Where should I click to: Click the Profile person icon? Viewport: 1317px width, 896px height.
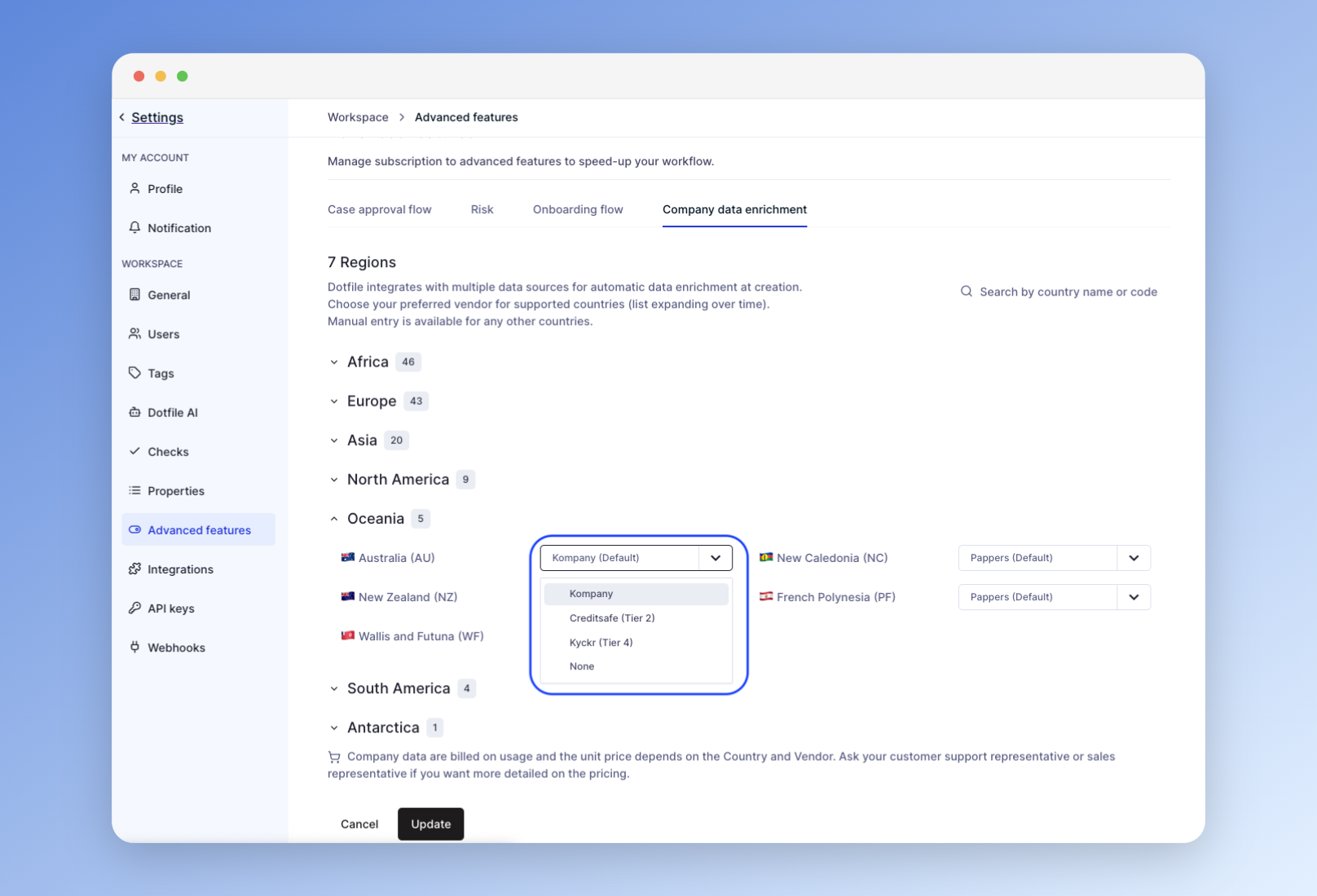134,188
